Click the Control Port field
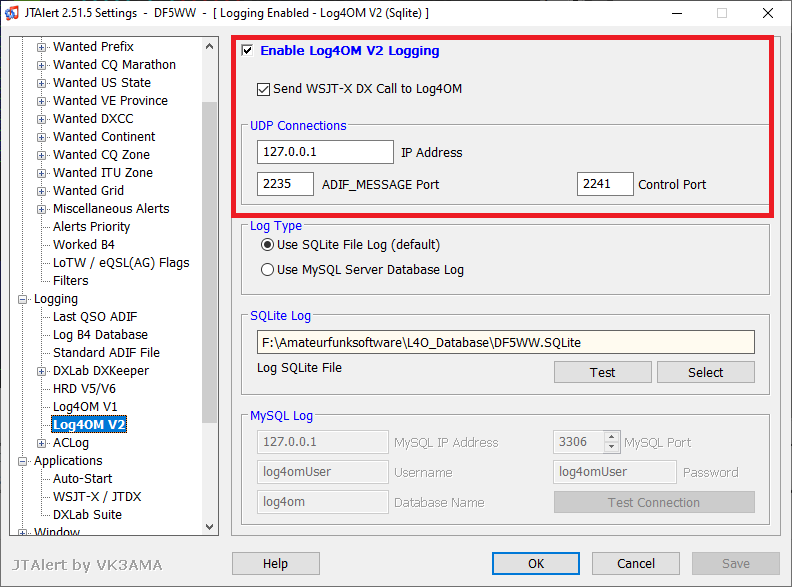 click(605, 184)
